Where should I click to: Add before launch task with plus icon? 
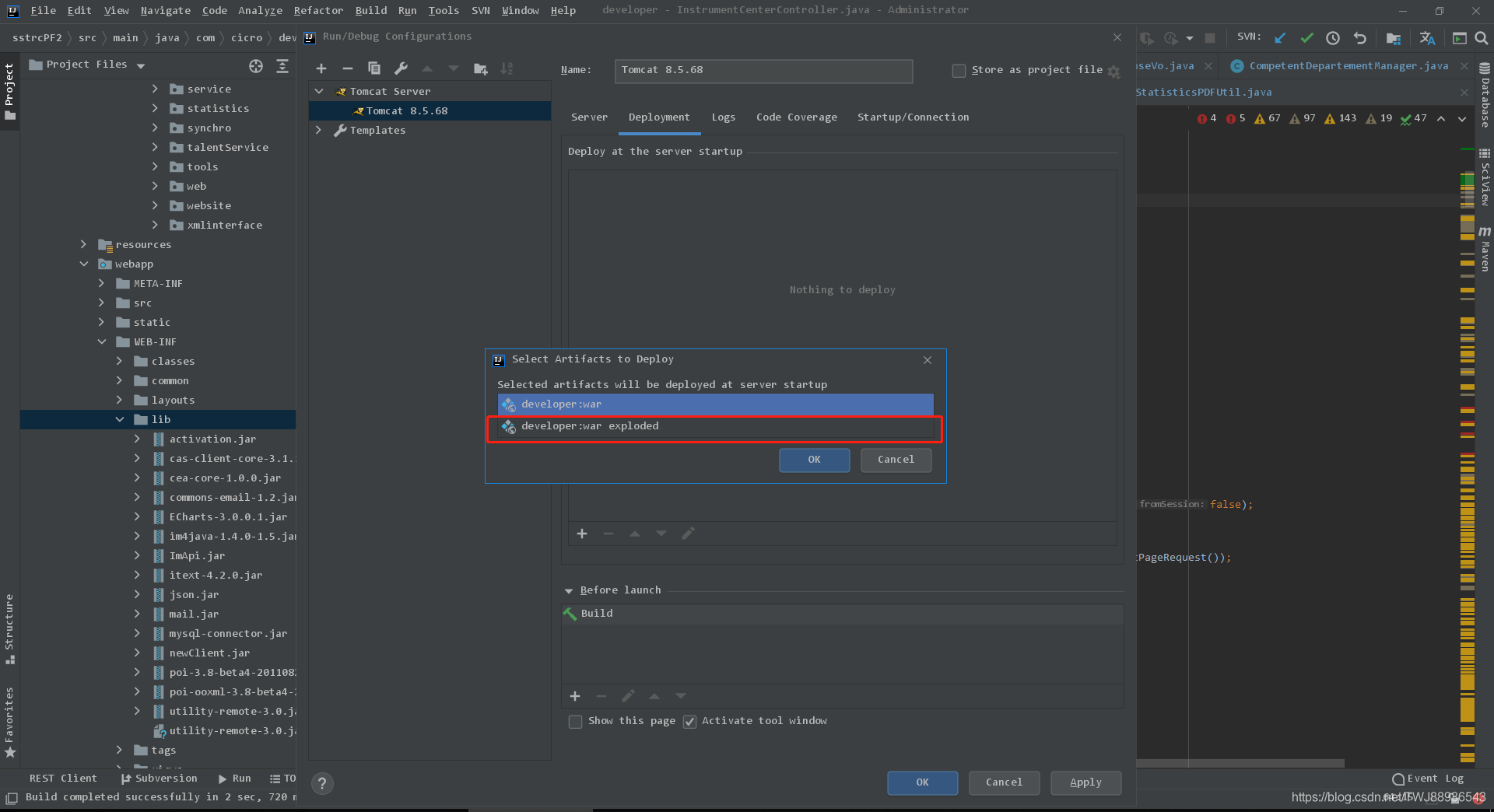(575, 696)
